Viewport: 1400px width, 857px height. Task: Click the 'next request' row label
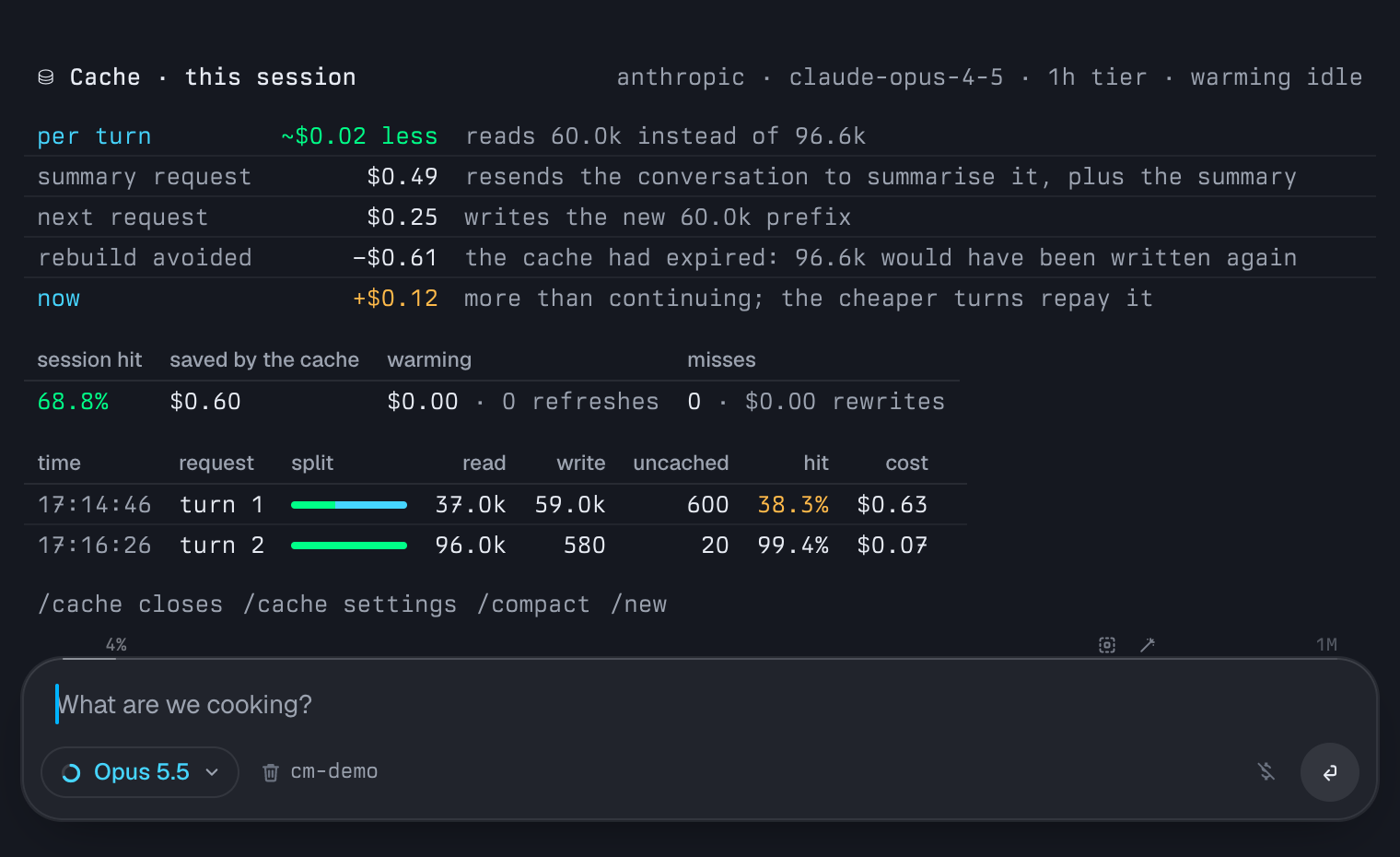pyautogui.click(x=122, y=217)
